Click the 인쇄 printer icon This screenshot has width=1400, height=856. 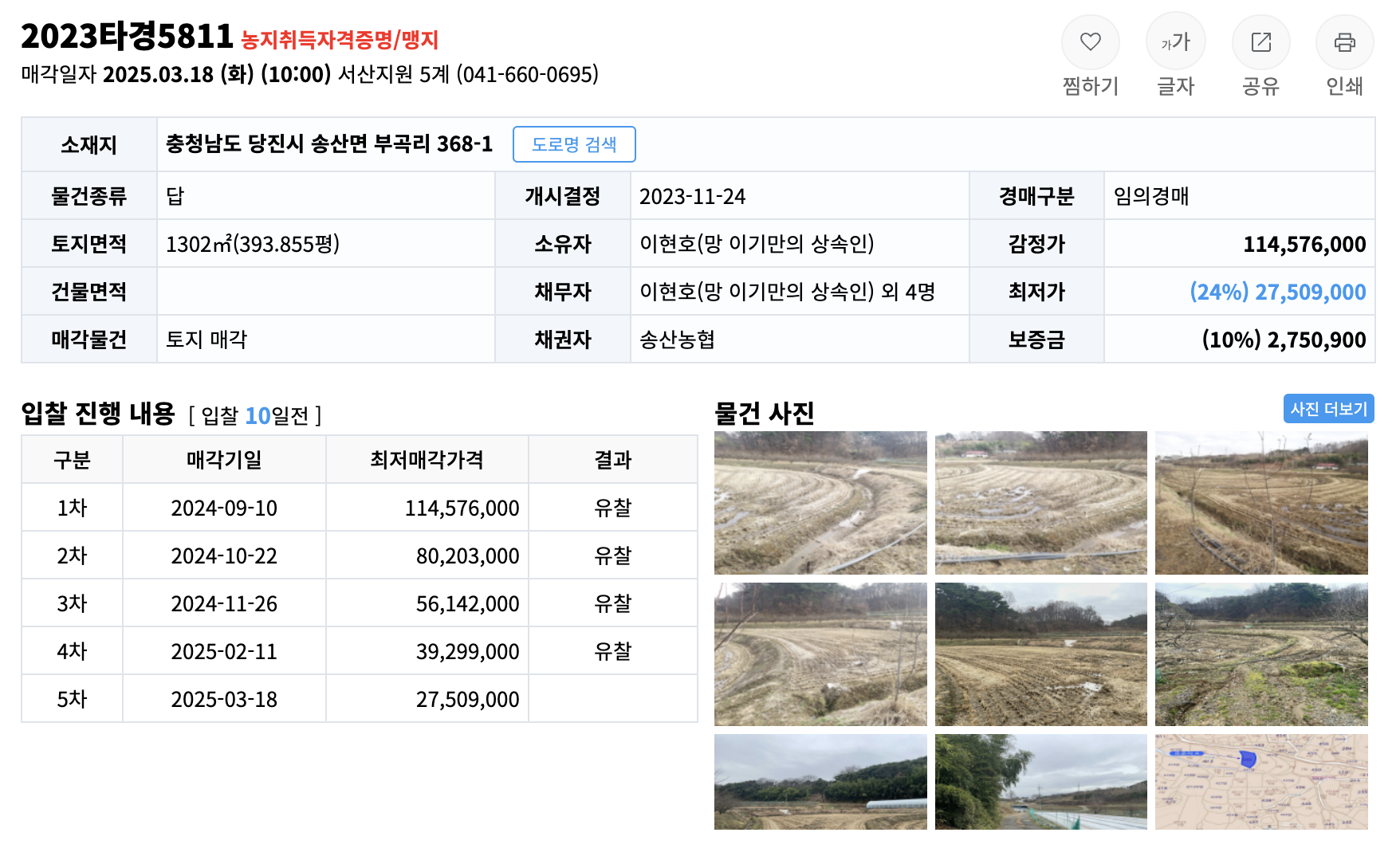coord(1344,42)
